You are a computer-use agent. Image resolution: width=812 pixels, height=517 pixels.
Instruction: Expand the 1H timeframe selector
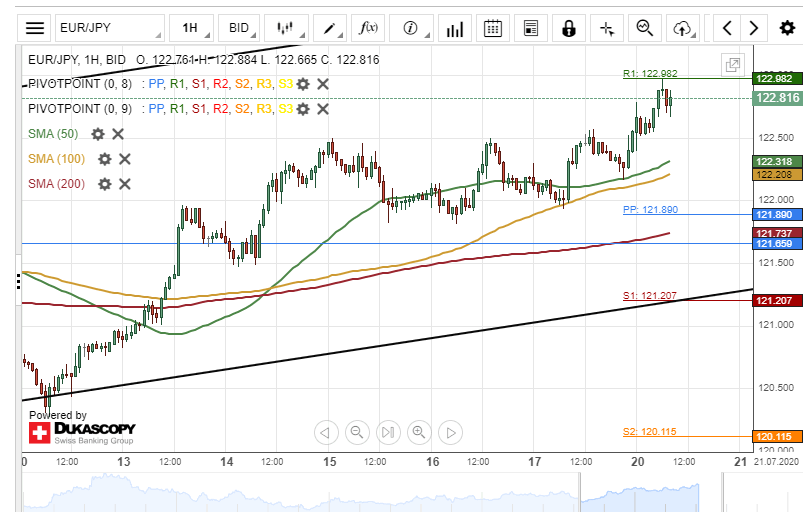pyautogui.click(x=190, y=28)
